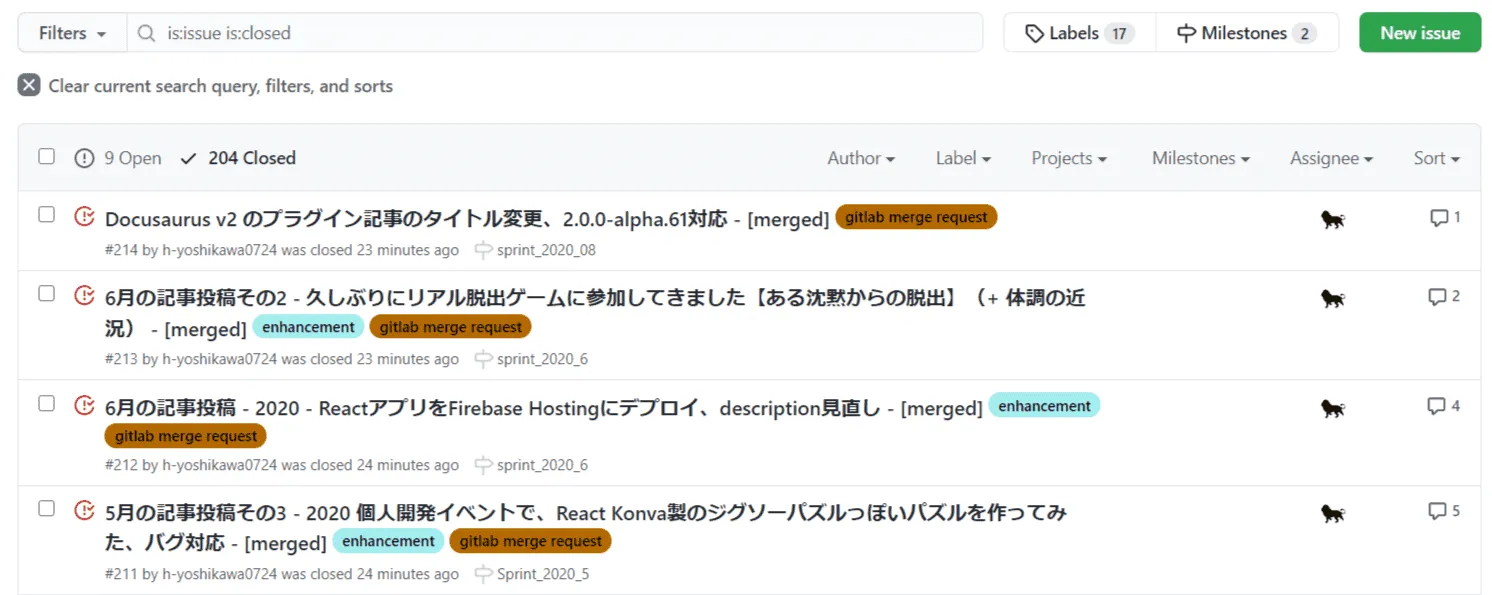Image resolution: width=1492 pixels, height=595 pixels.
Task: Click the milestone icon next to sprint_2020_08
Action: point(483,250)
